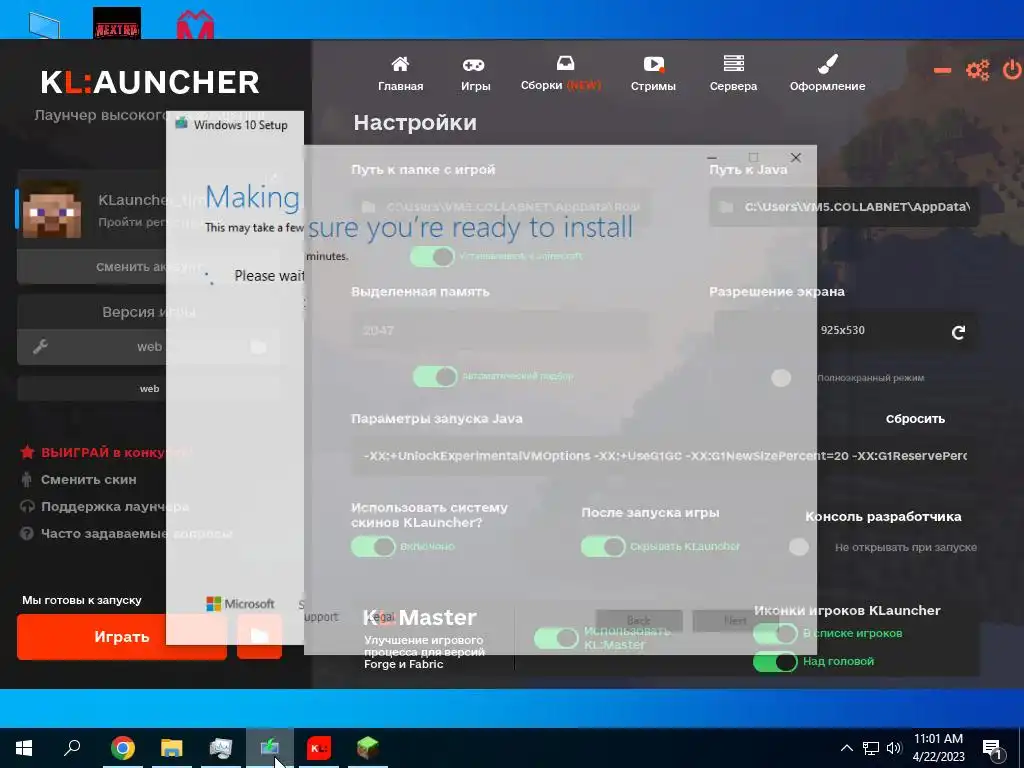Toggle the KLauncher skin system switch
Viewport: 1024px width, 768px height.
coord(374,547)
